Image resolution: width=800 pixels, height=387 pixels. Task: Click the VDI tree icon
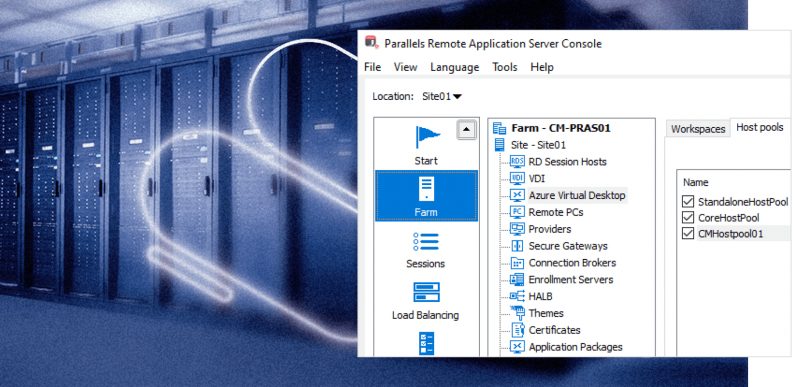tap(517, 178)
